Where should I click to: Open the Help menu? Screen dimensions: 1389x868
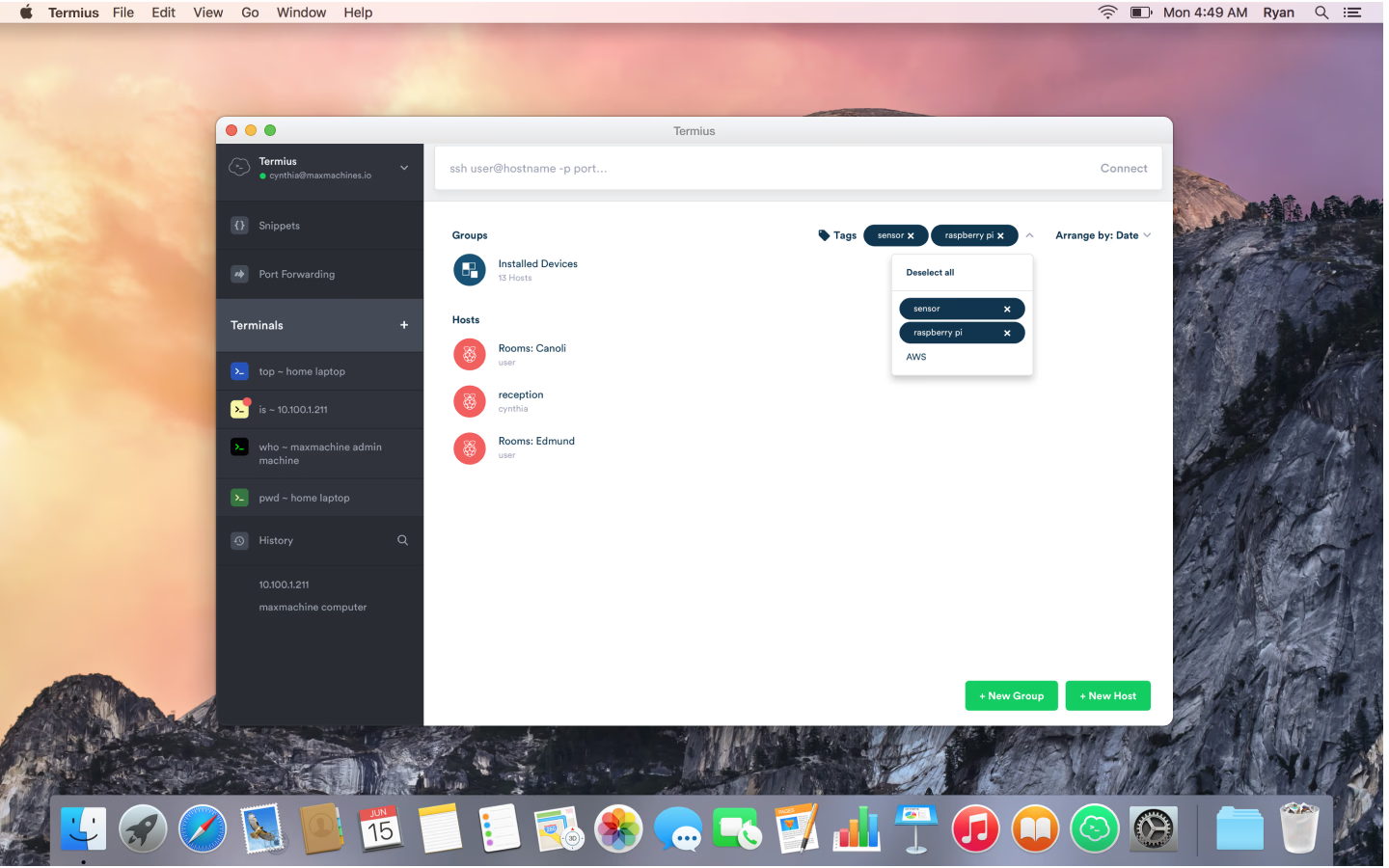tap(358, 13)
